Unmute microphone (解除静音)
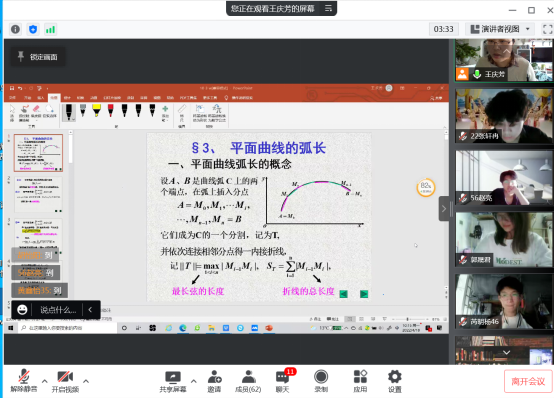The height and width of the screenshot is (398, 554). coord(24,381)
